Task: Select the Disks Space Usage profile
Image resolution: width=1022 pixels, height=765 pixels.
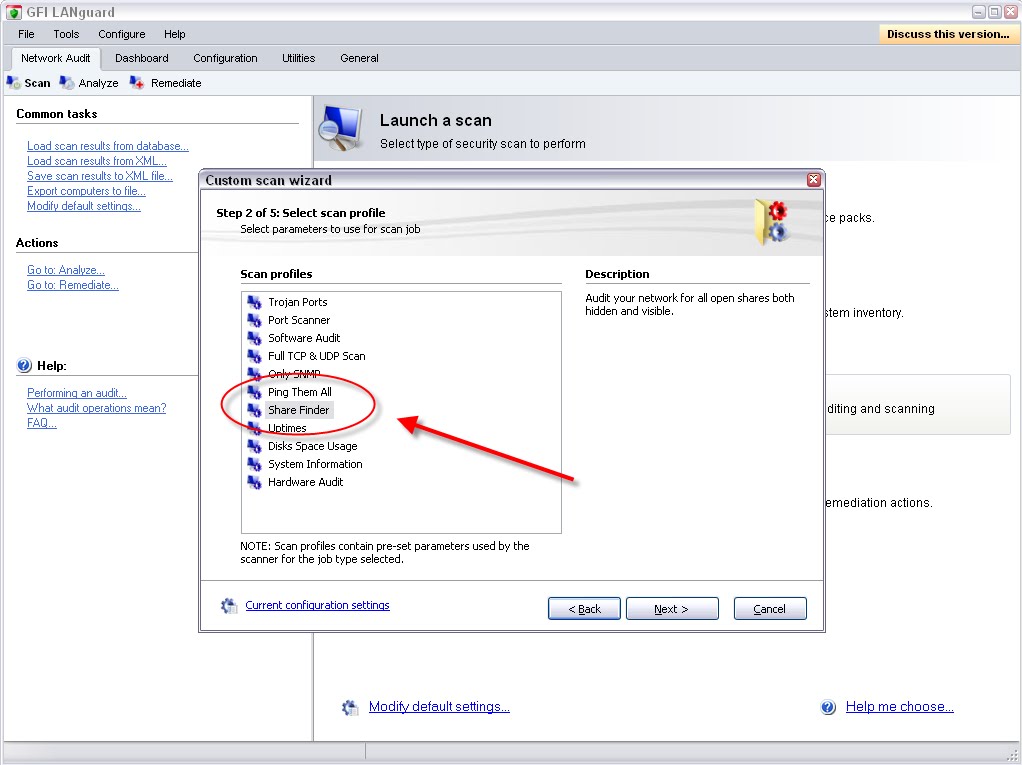Action: [x=313, y=446]
